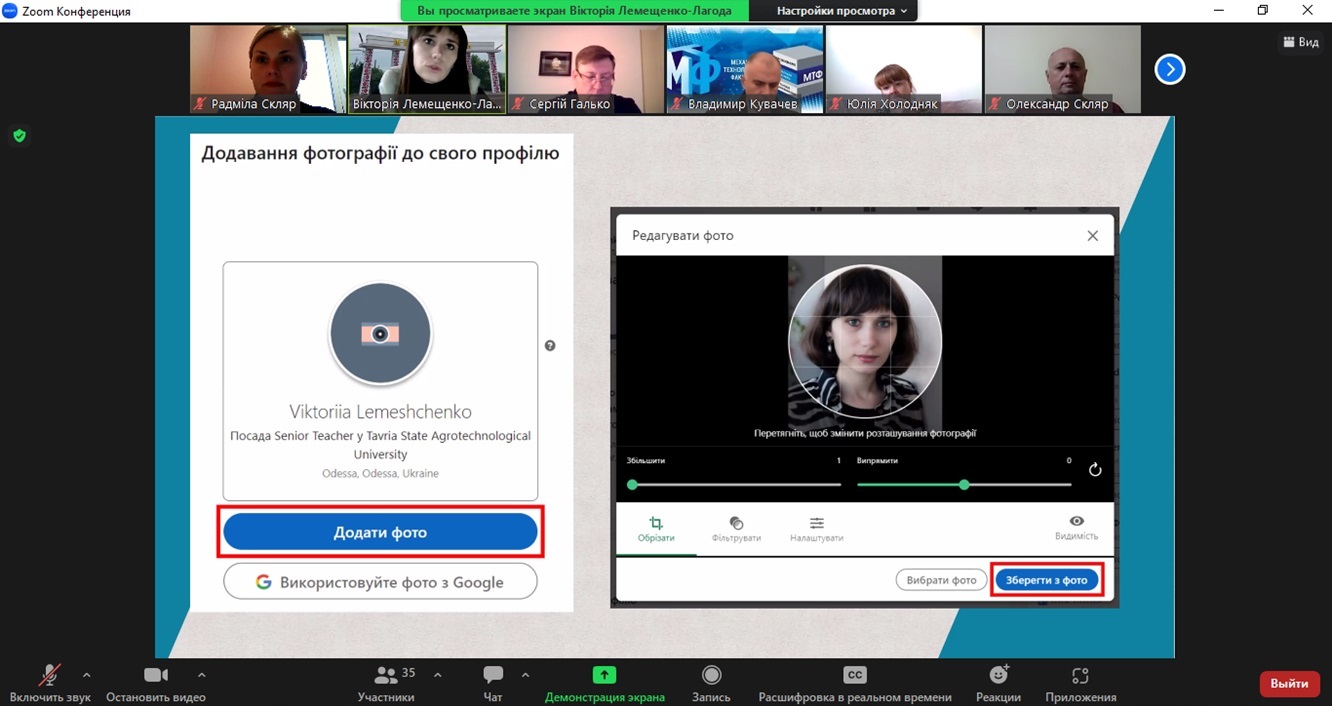The image size is (1332, 706).
Task: Open live transcription CC icon
Action: point(855,675)
